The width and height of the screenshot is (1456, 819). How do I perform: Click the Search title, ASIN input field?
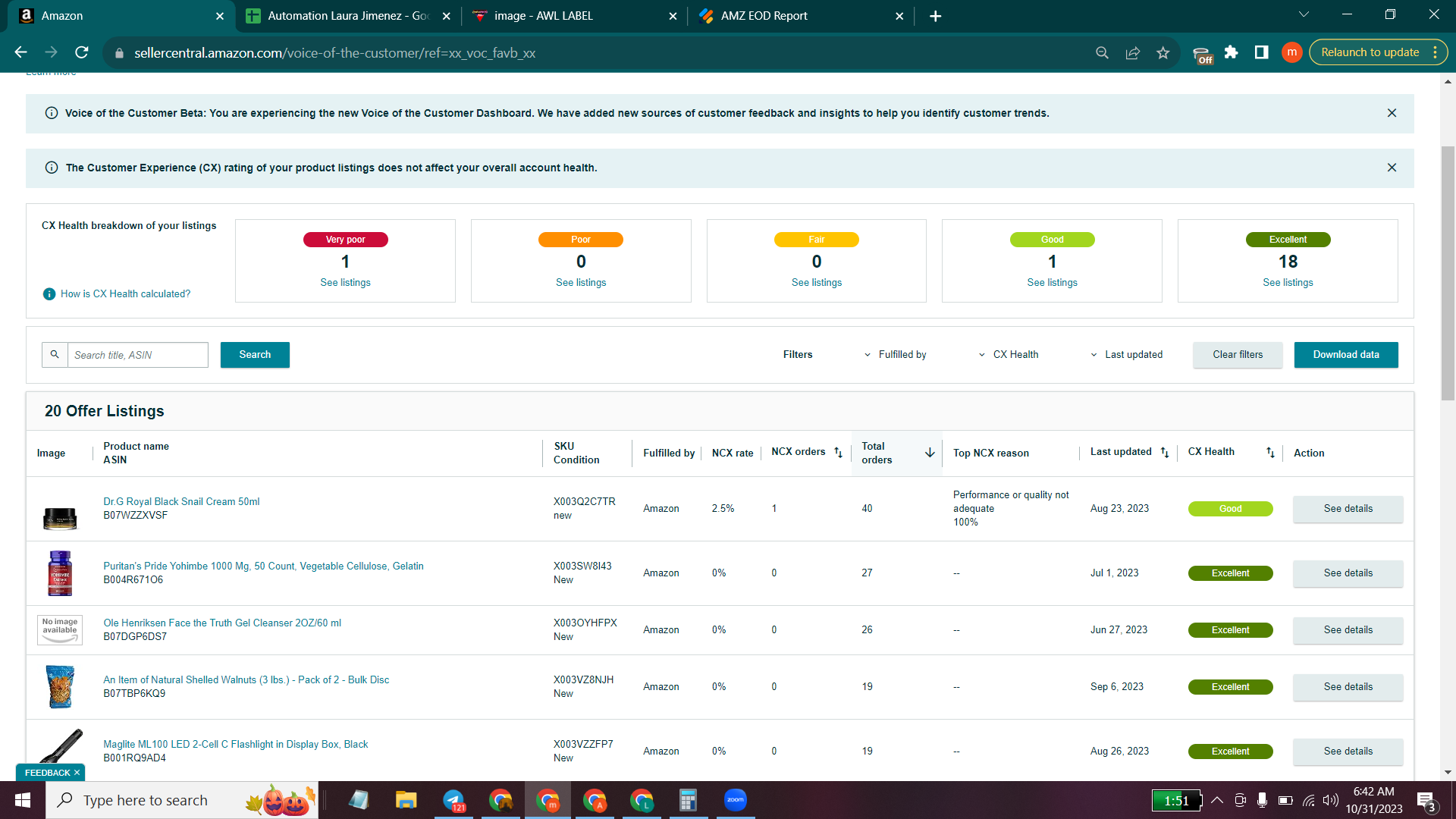pos(137,354)
